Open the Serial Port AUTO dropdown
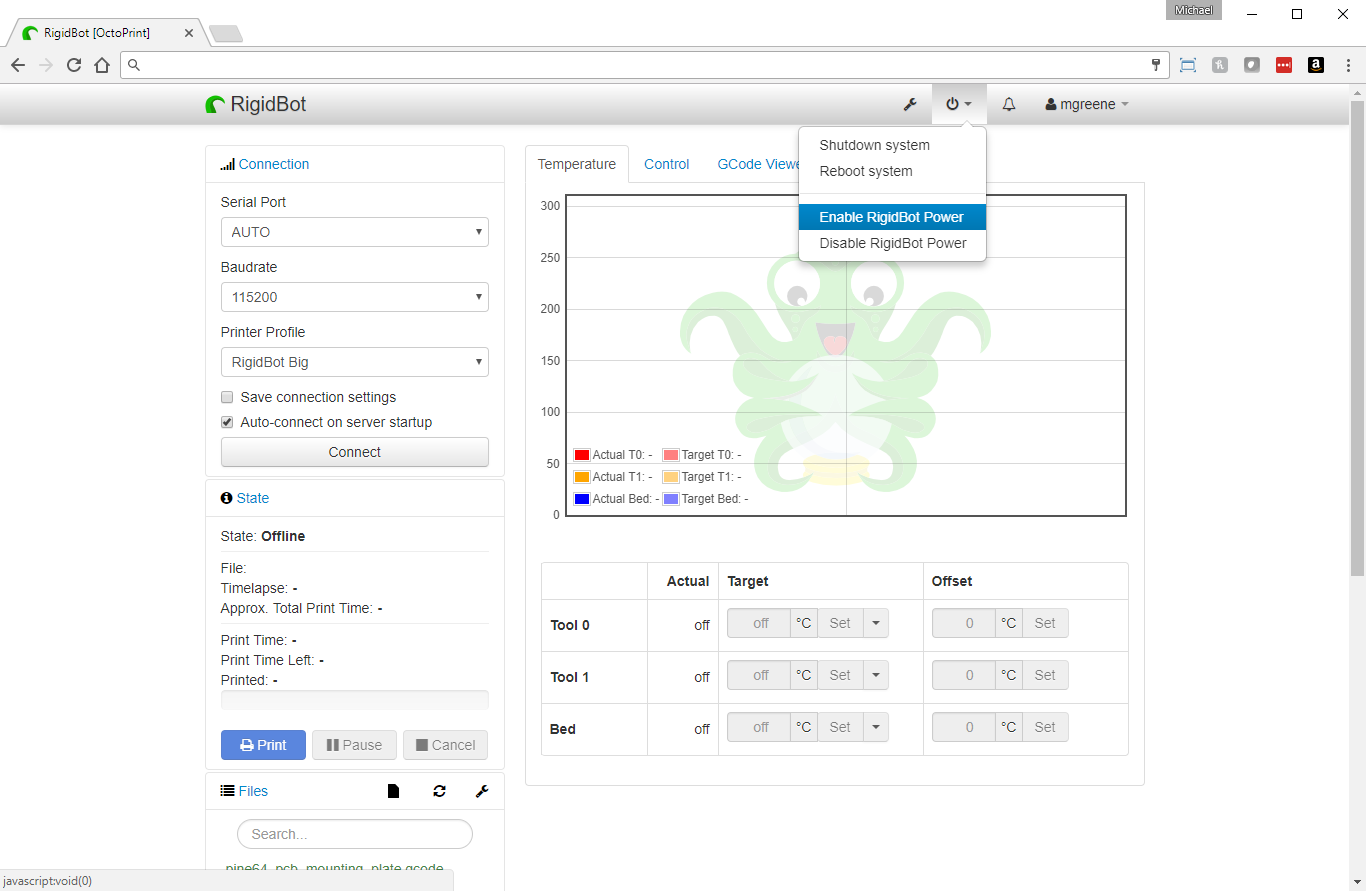This screenshot has height=891, width=1366. 355,232
